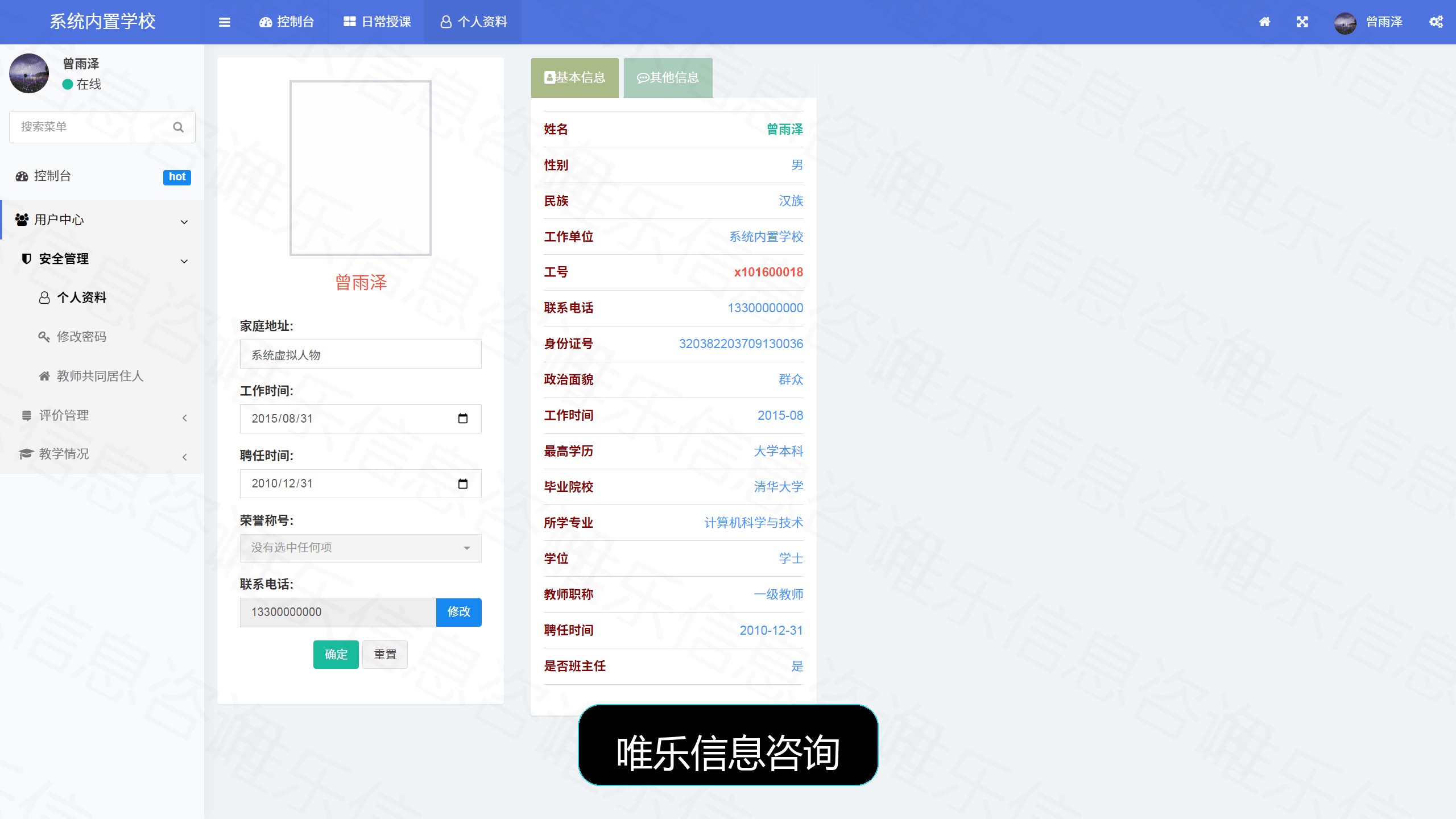The width and height of the screenshot is (1456, 819).
Task: Expand the 评价管理 sidebar menu
Action: point(102,416)
